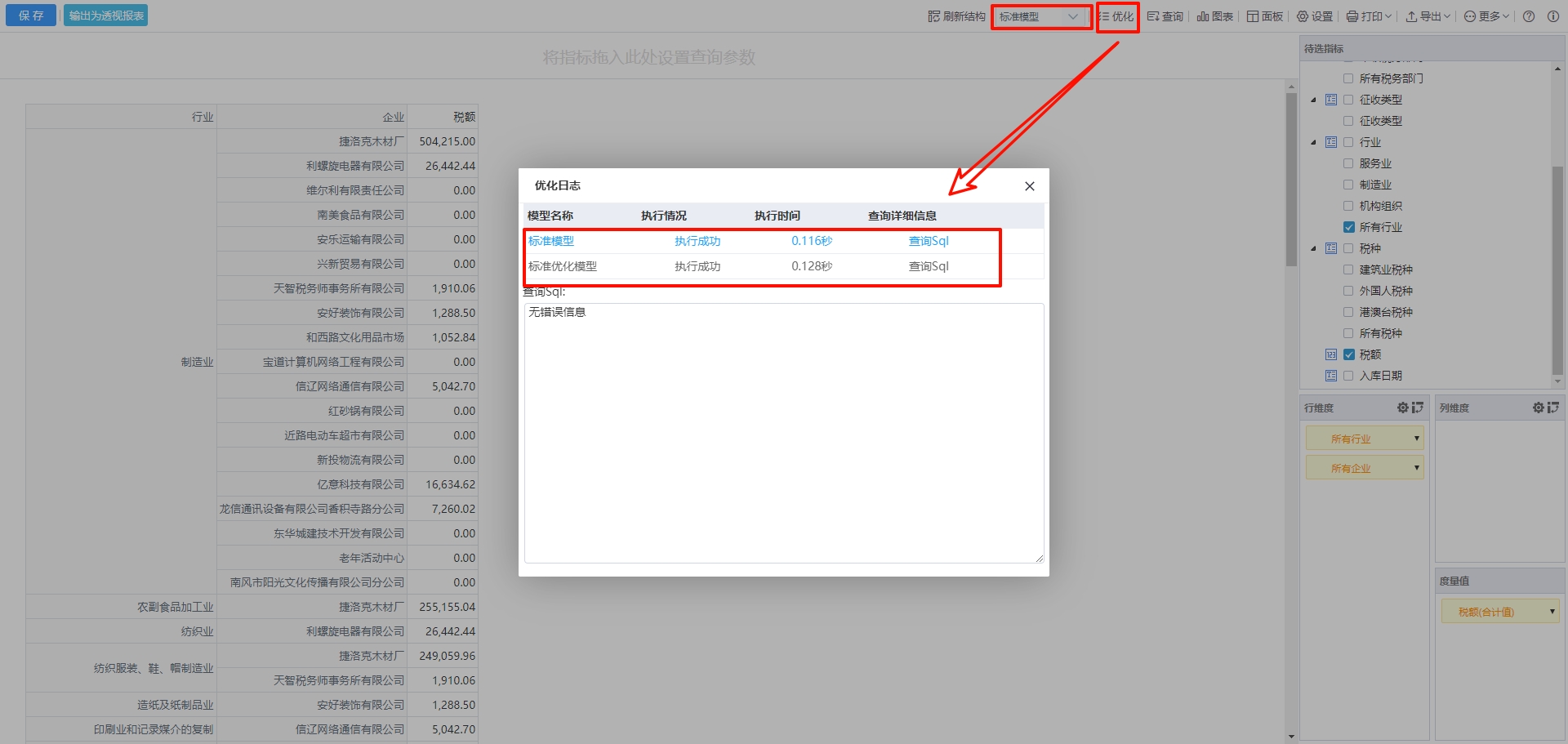Image resolution: width=1568 pixels, height=744 pixels.
Task: Click the 保存 save button
Action: pos(31,16)
